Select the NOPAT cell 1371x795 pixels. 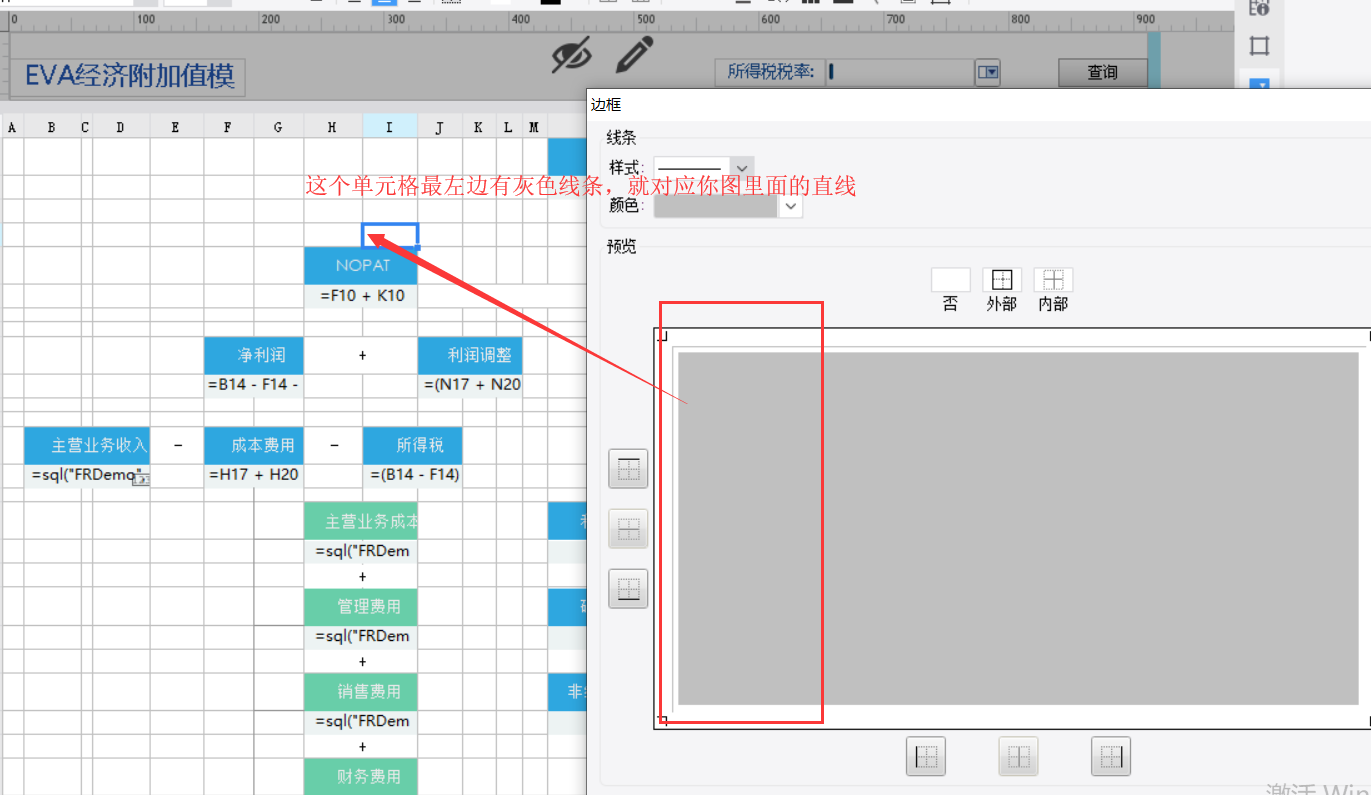pyautogui.click(x=361, y=266)
